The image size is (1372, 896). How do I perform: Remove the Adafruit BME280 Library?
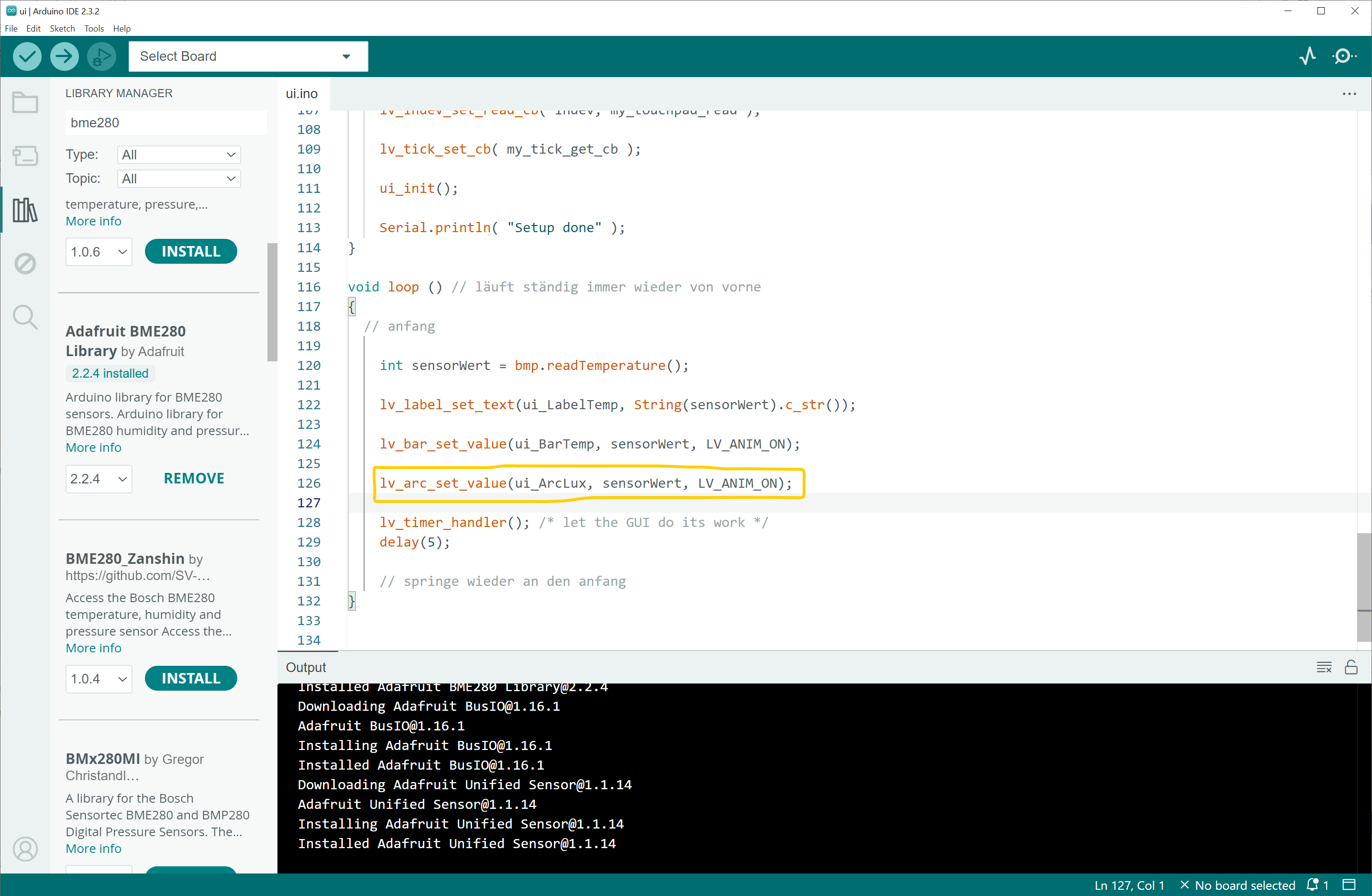pyautogui.click(x=194, y=478)
